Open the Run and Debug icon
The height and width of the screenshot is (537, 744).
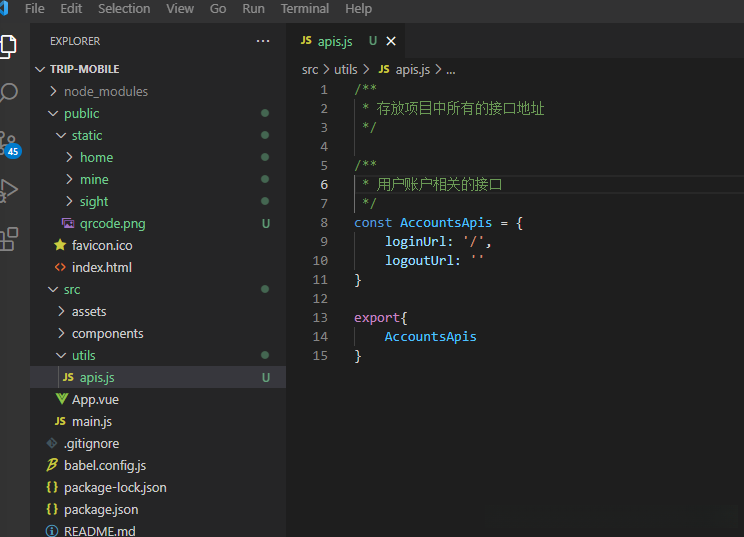tap(9, 190)
